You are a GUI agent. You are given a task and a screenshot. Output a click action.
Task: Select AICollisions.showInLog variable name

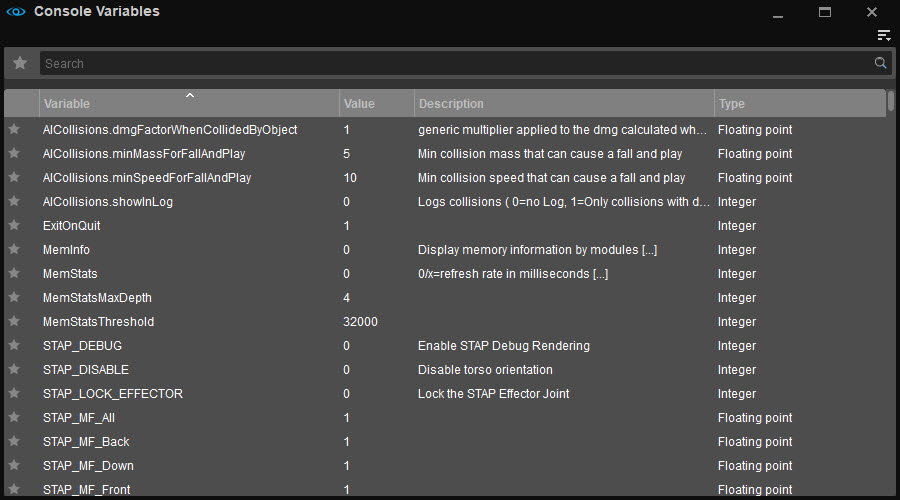pos(108,201)
